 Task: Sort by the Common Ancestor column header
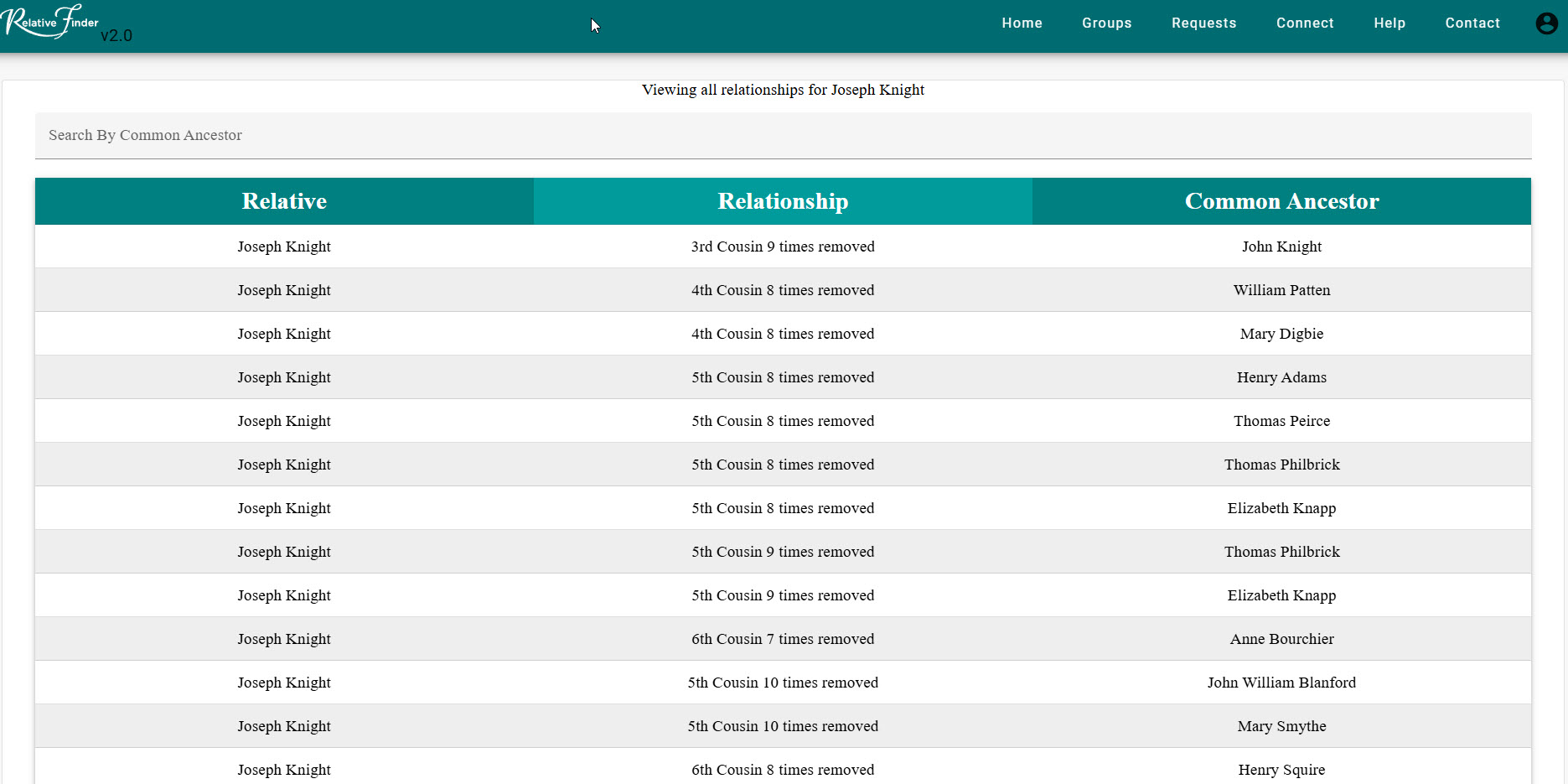coord(1281,201)
